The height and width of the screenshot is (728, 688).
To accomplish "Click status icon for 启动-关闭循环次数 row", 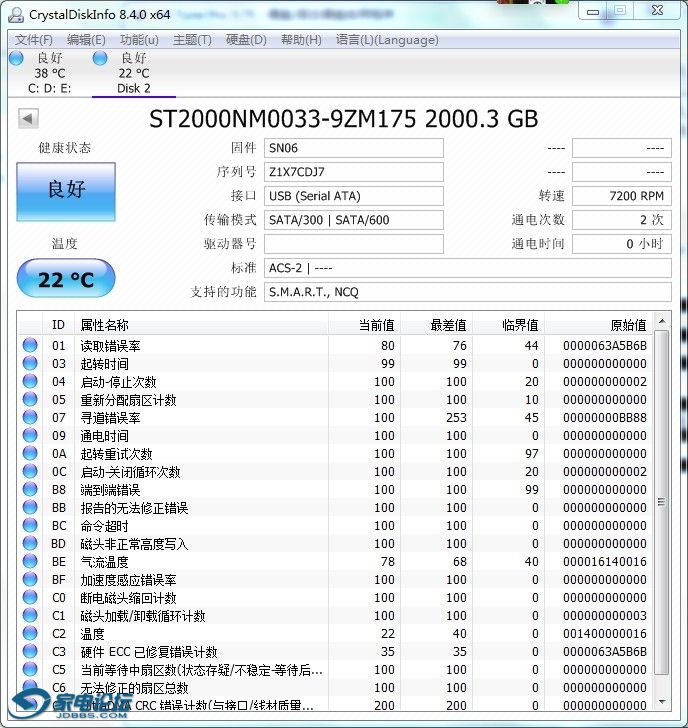I will [x=30, y=471].
